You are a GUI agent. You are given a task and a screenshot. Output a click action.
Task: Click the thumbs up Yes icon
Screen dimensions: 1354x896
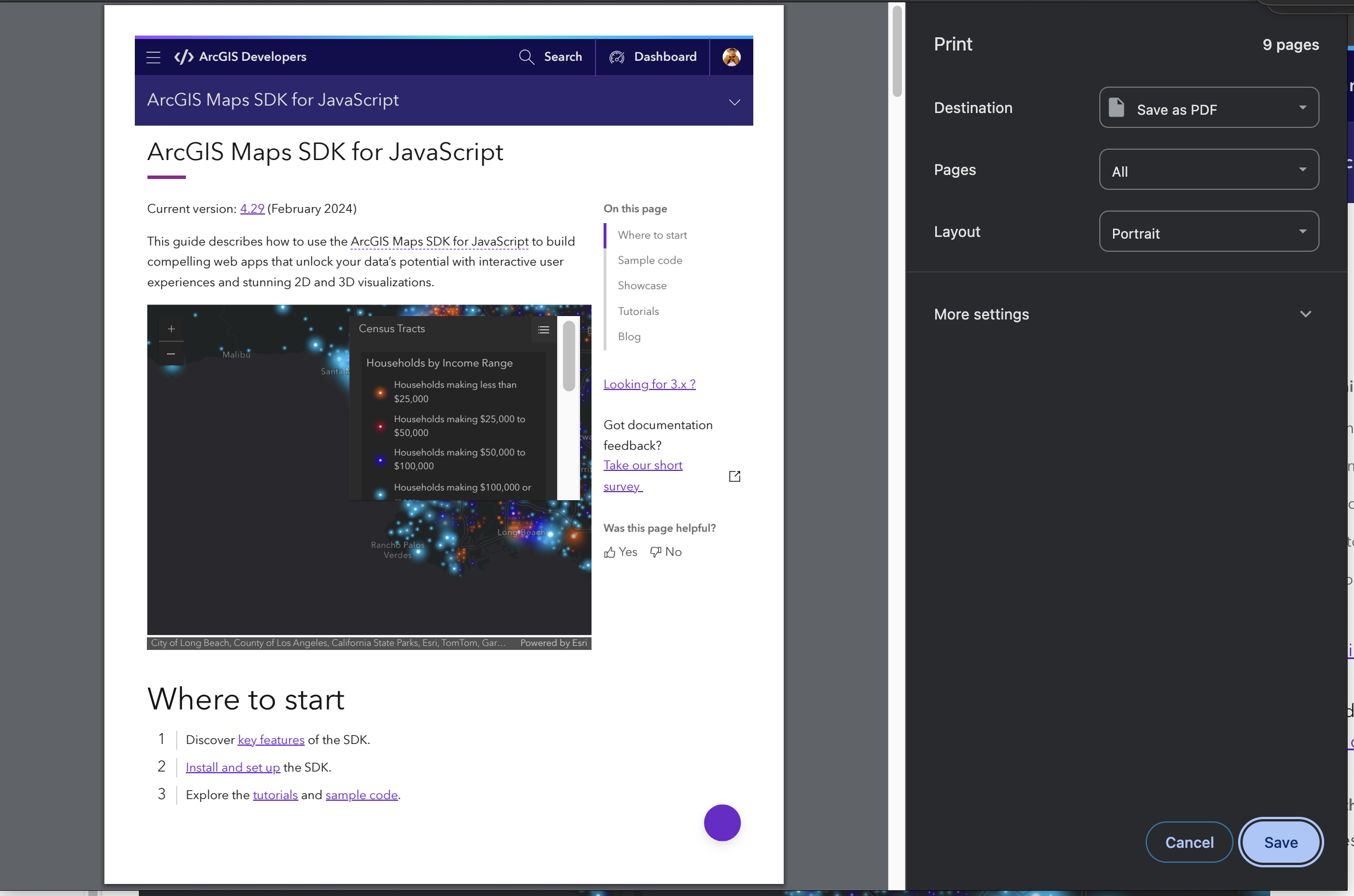610,552
